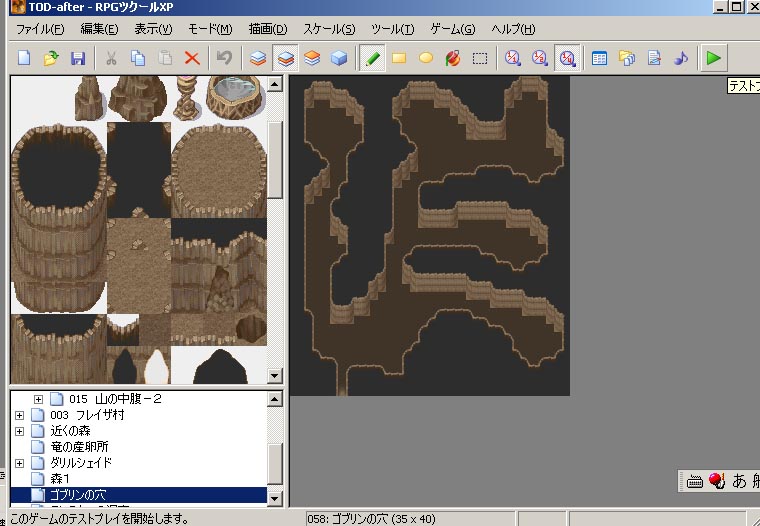760x526 pixels.
Task: Switch to Layer 2 editing mode
Action: [285, 58]
